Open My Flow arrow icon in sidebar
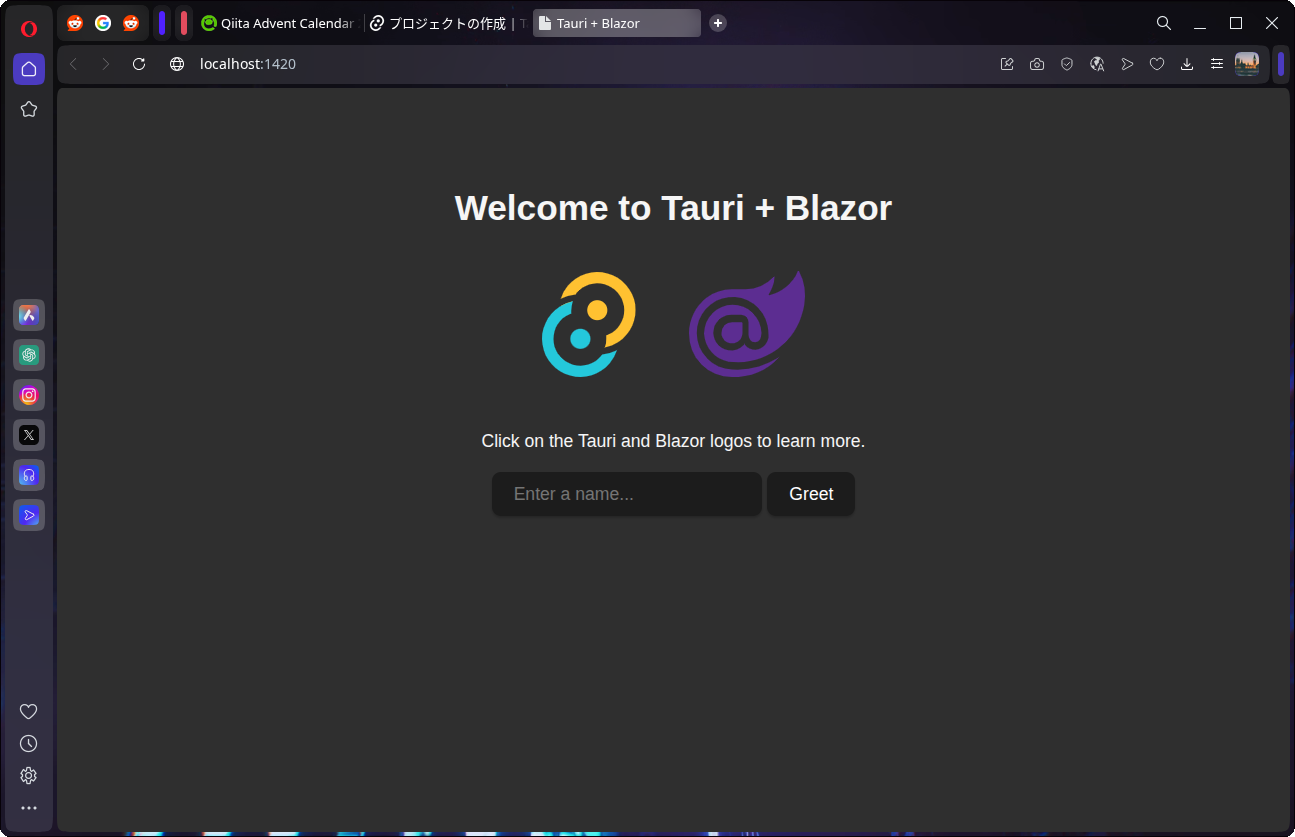Image resolution: width=1295 pixels, height=837 pixels. 29,515
